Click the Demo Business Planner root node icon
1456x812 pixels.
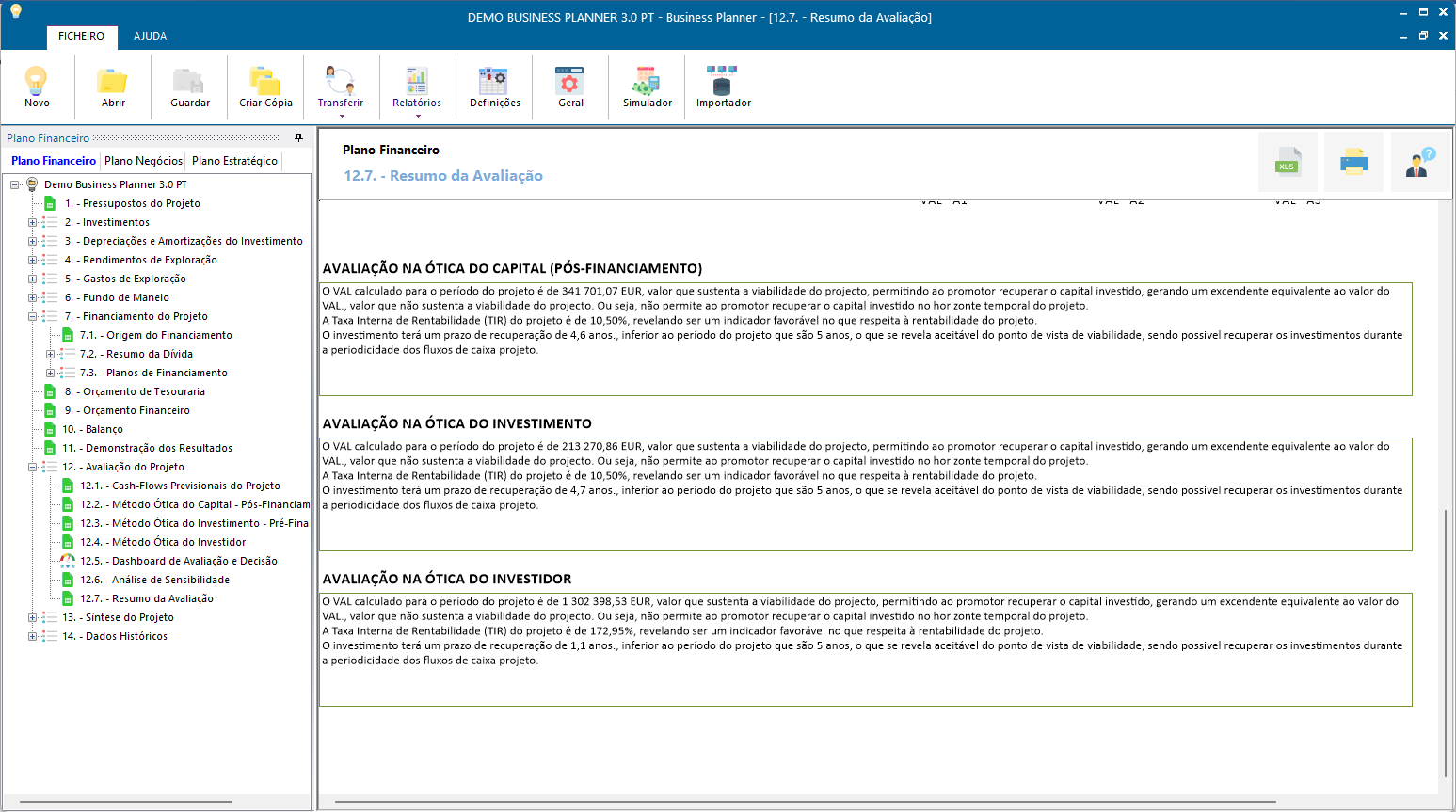[x=32, y=184]
